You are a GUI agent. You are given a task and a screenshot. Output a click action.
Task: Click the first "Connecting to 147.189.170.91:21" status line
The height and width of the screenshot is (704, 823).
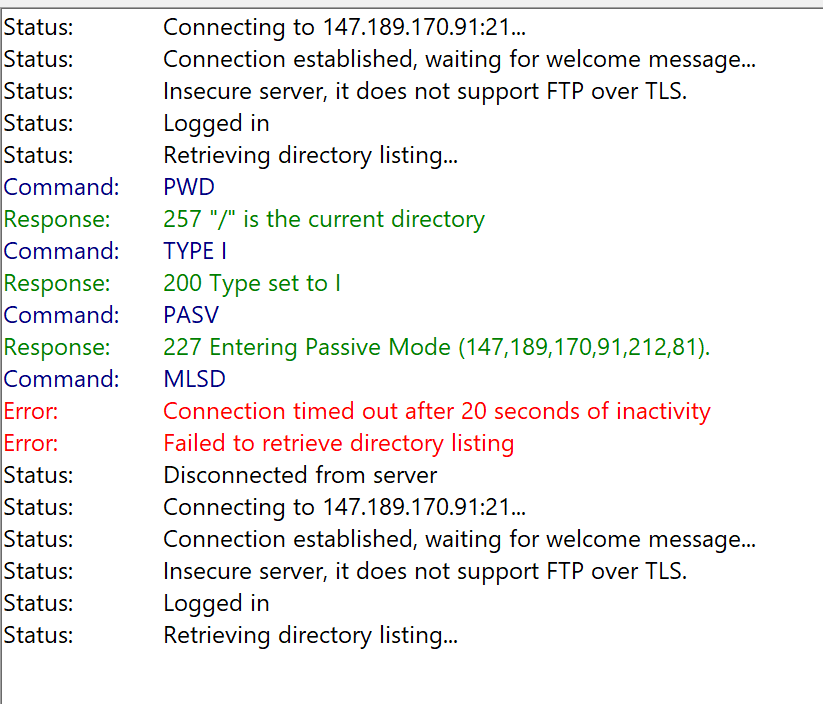click(x=345, y=27)
